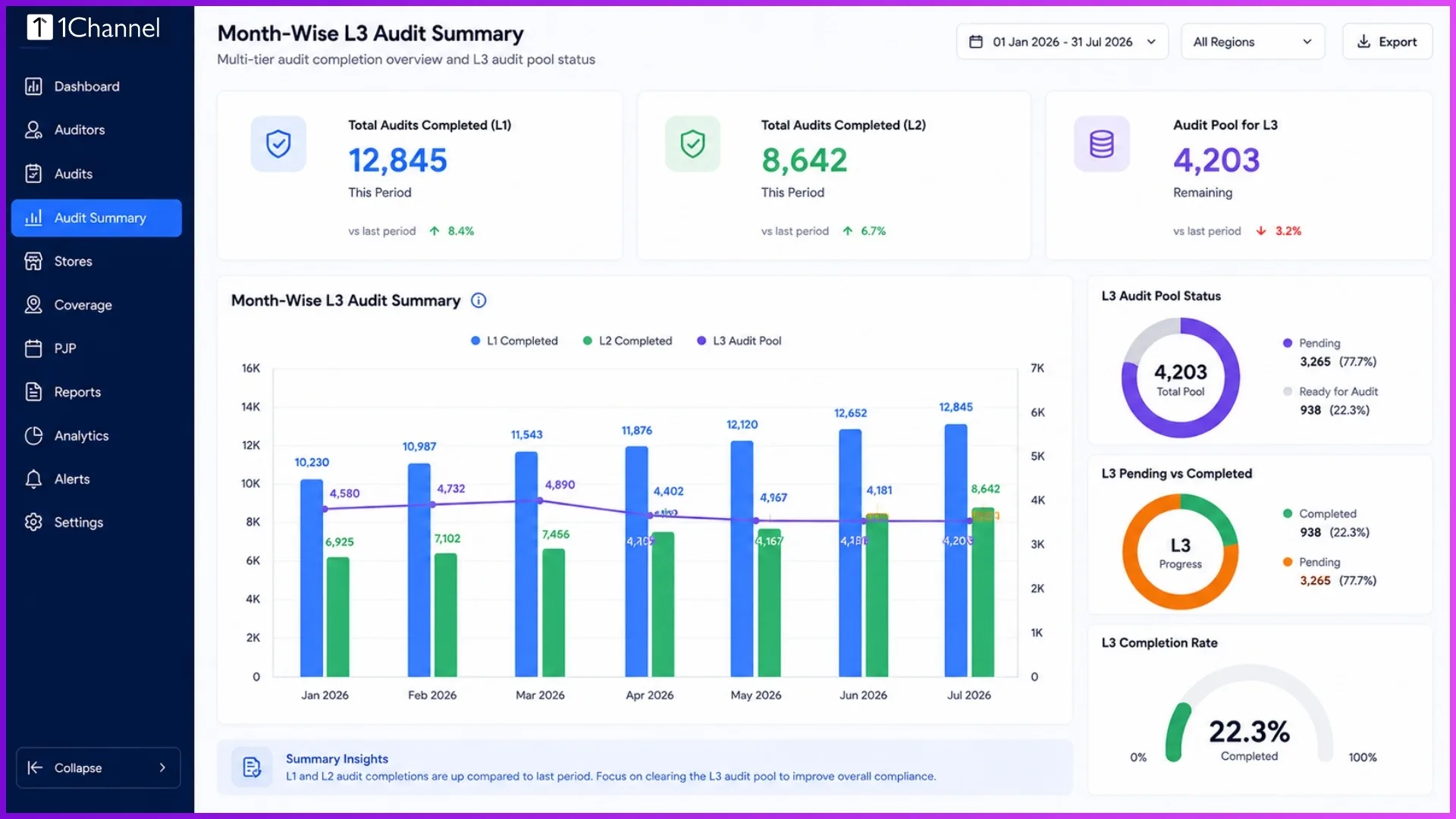Image resolution: width=1456 pixels, height=819 pixels.
Task: Click the Alerts bell icon
Action: click(33, 479)
